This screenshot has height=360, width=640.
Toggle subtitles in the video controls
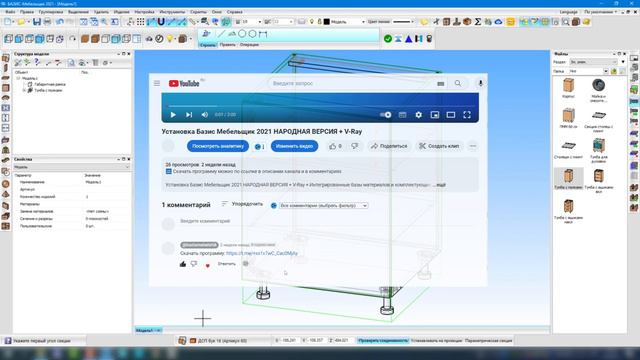pos(402,115)
